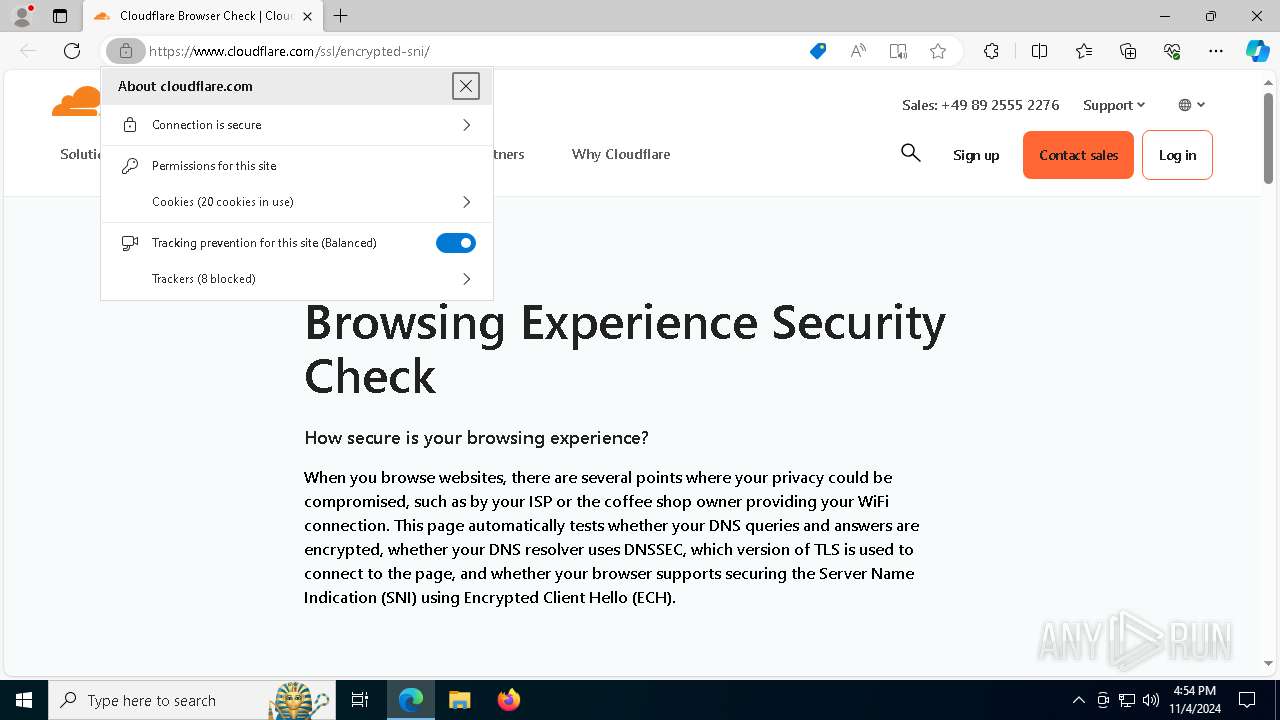Viewport: 1280px width, 720px height.
Task: Select the Cloudflare Browser Check tab
Action: coord(203,16)
